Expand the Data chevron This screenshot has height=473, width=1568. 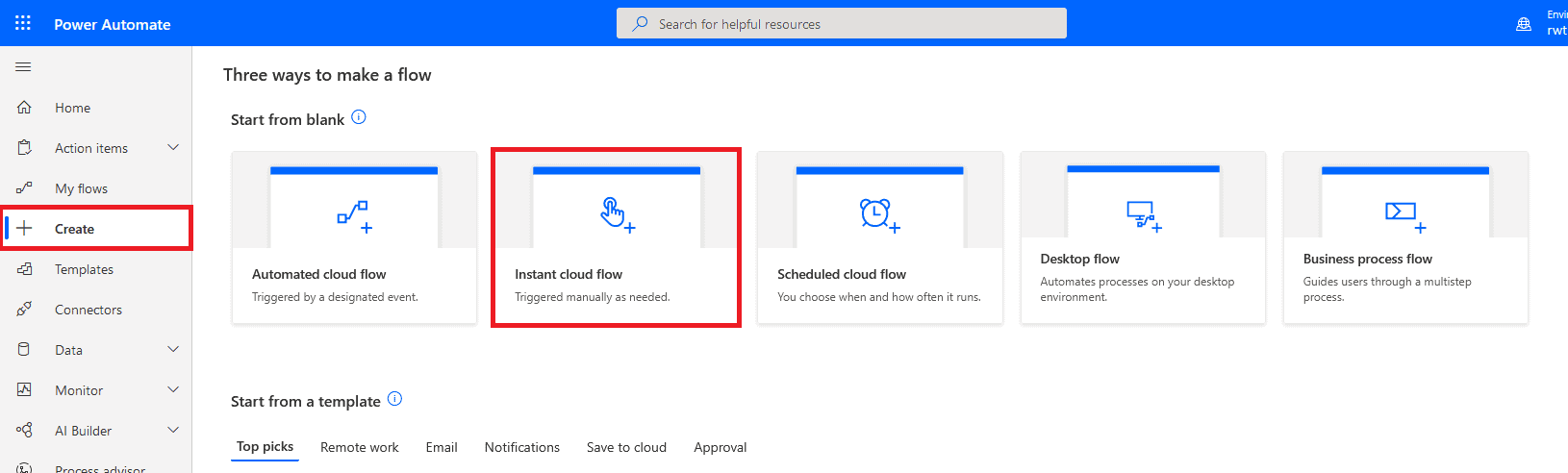pyautogui.click(x=173, y=349)
